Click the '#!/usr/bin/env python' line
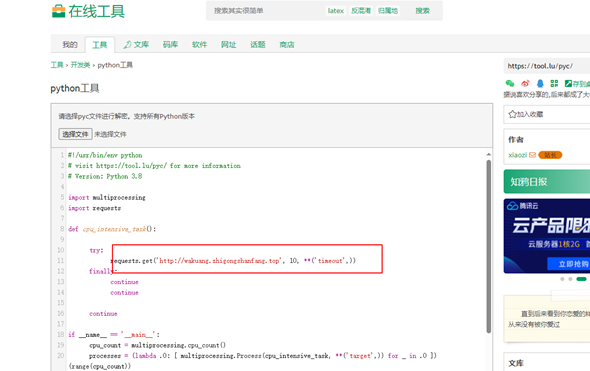 tap(105, 155)
